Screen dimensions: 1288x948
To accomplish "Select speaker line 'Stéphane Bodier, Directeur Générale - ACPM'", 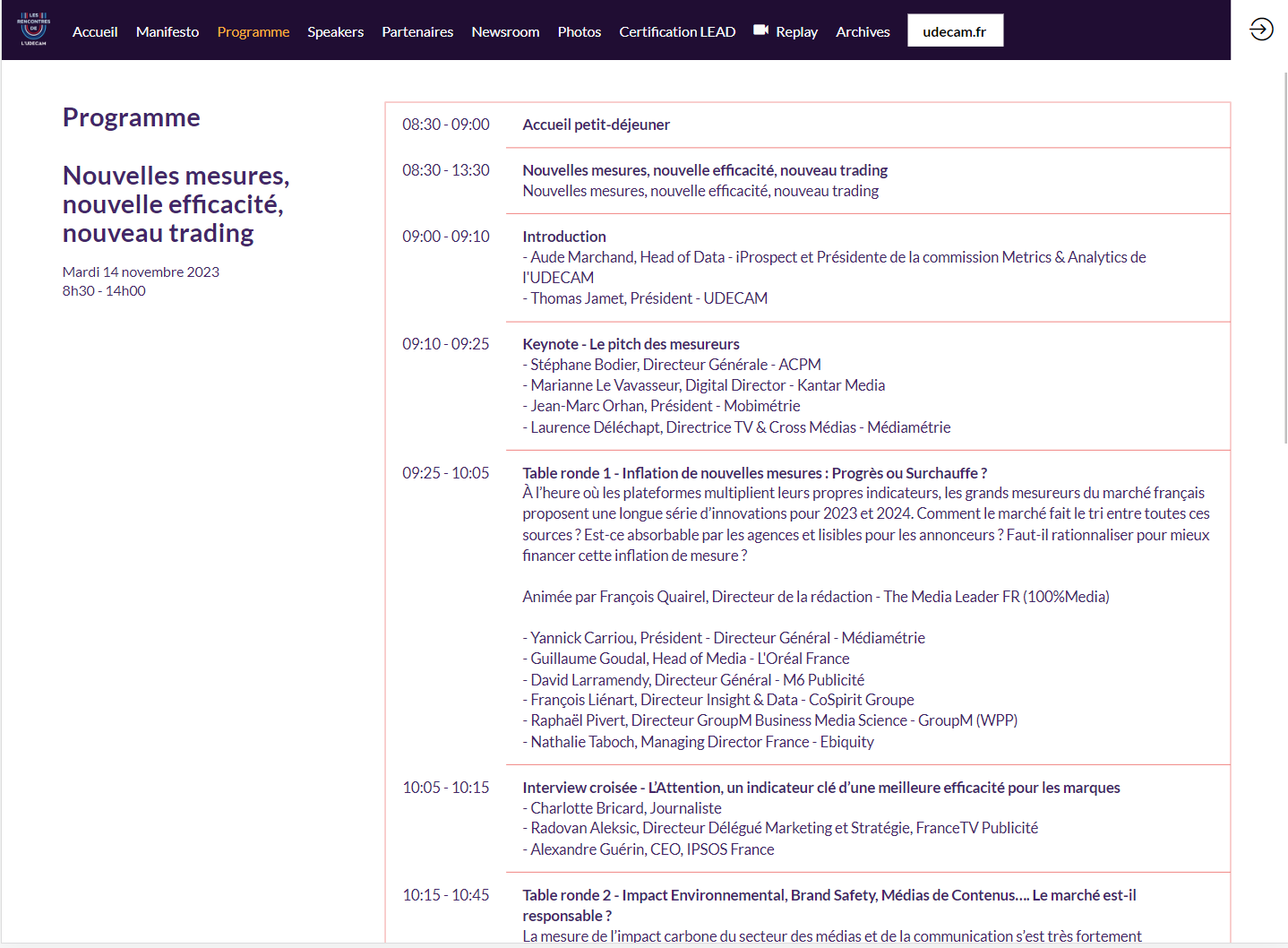I will click(x=672, y=365).
